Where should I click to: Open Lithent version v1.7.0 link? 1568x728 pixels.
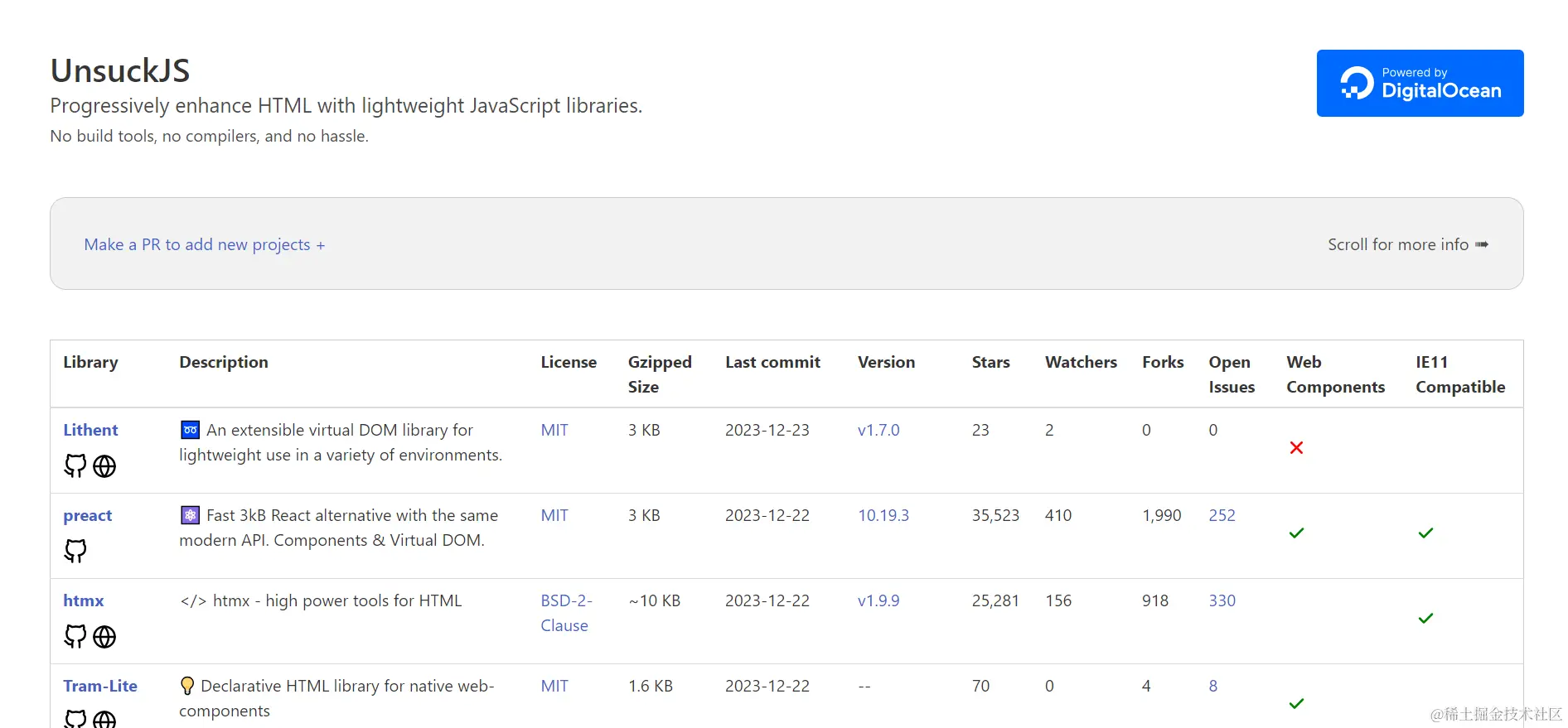tap(878, 430)
